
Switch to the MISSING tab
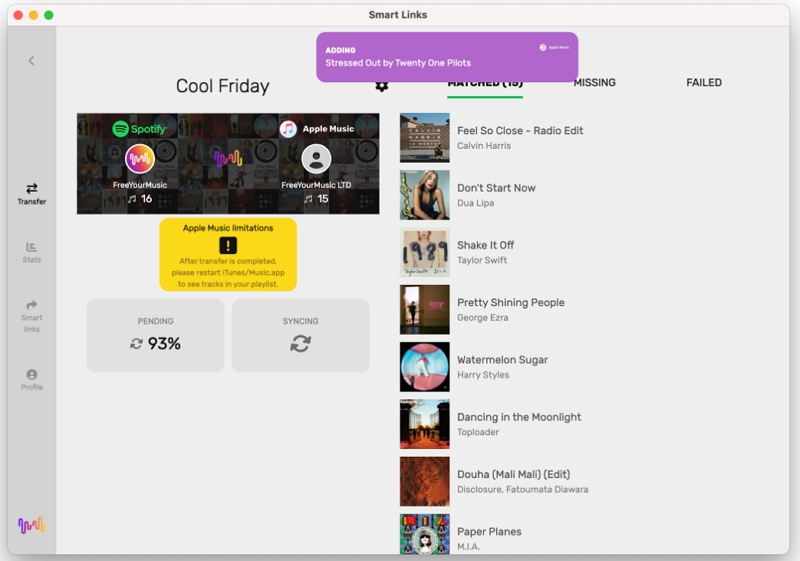point(594,83)
